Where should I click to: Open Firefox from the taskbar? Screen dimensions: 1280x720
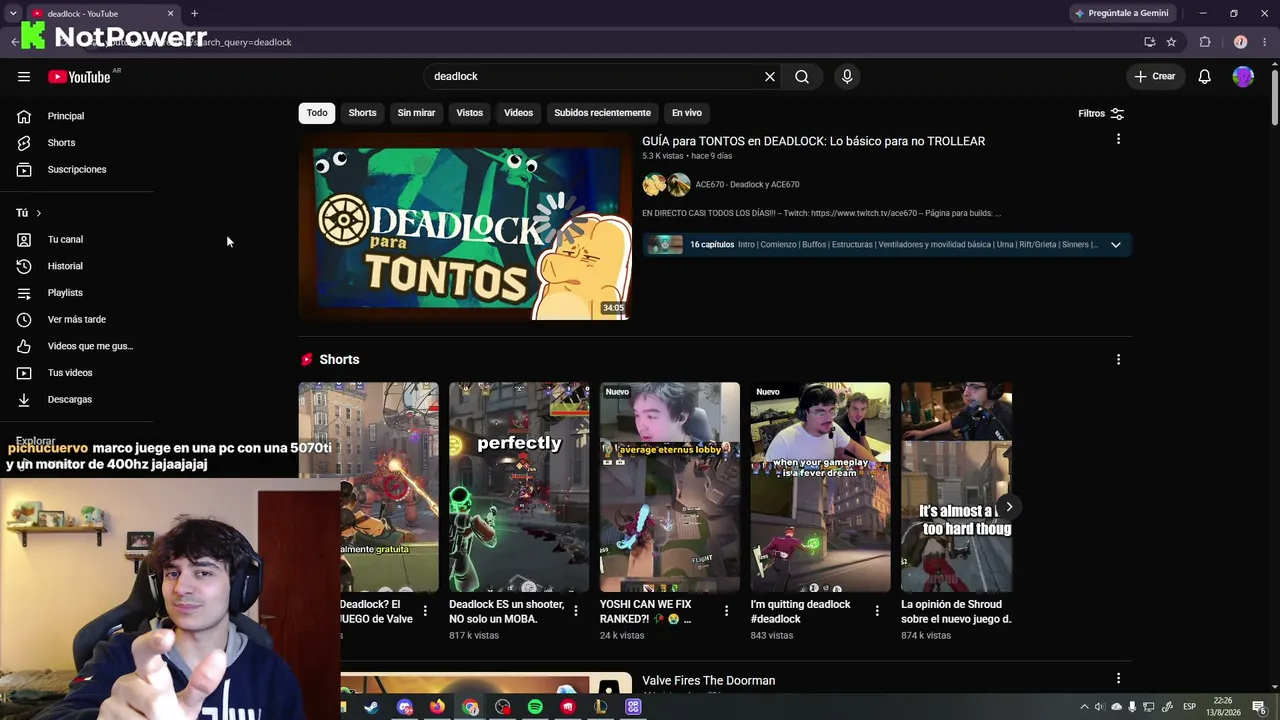(437, 707)
